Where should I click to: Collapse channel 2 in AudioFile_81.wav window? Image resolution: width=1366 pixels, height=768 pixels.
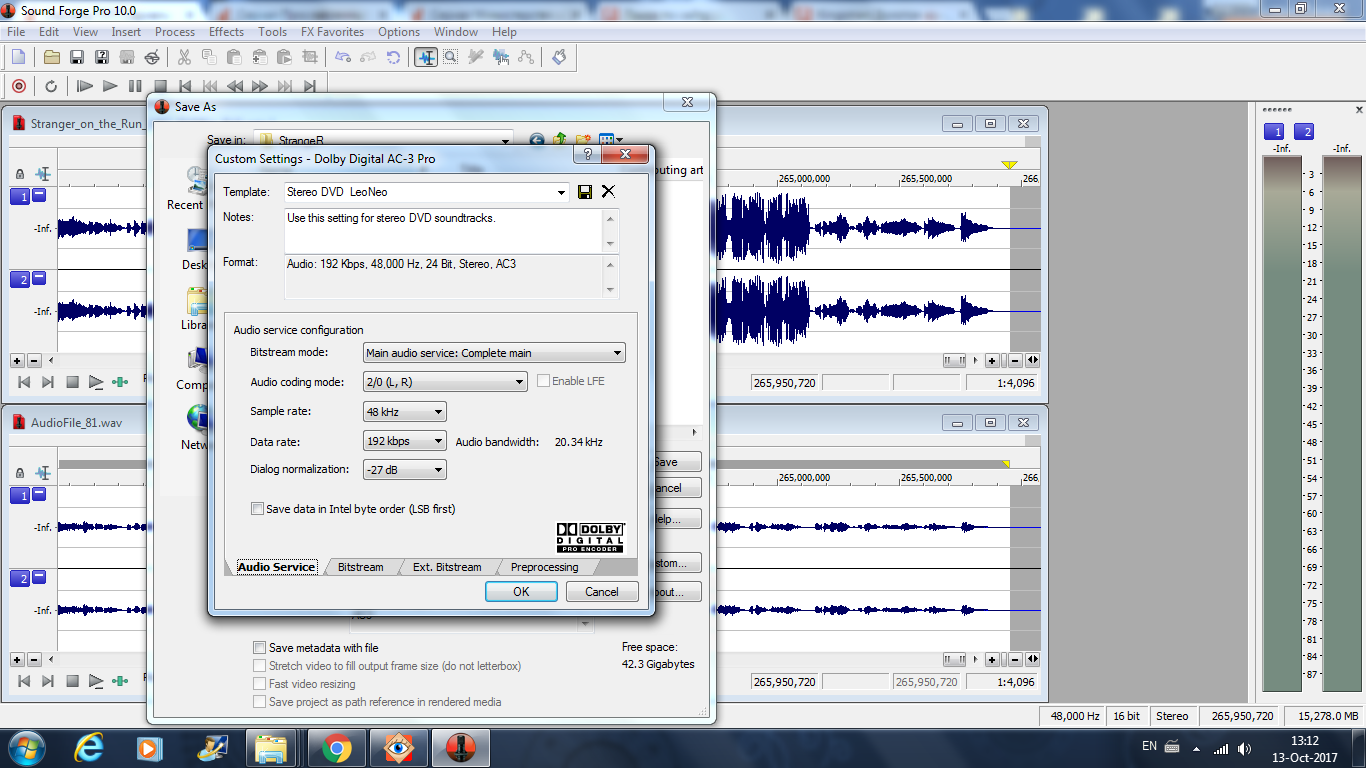click(x=39, y=577)
